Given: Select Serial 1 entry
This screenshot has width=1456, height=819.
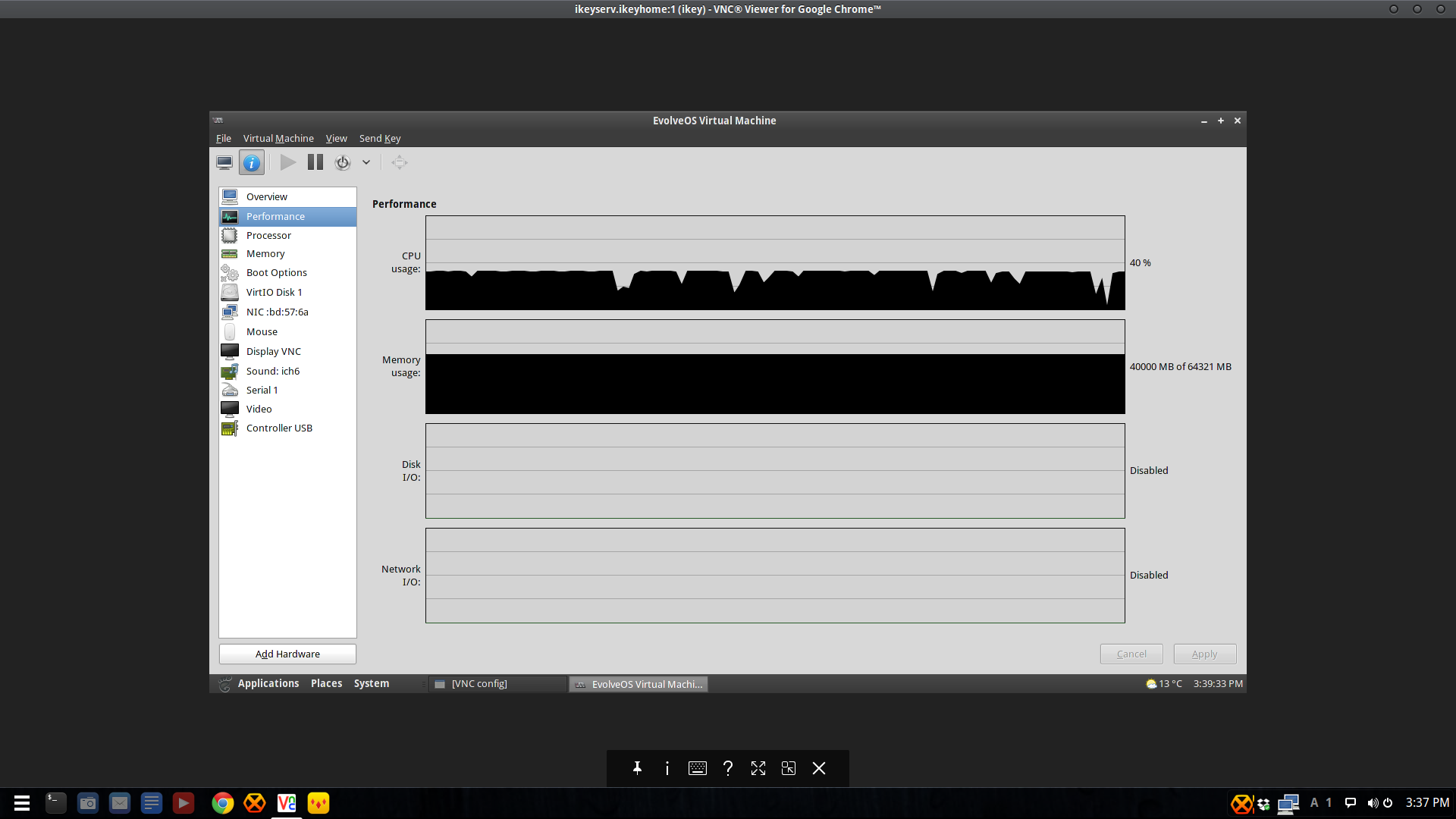Looking at the screenshot, I should pos(287,390).
